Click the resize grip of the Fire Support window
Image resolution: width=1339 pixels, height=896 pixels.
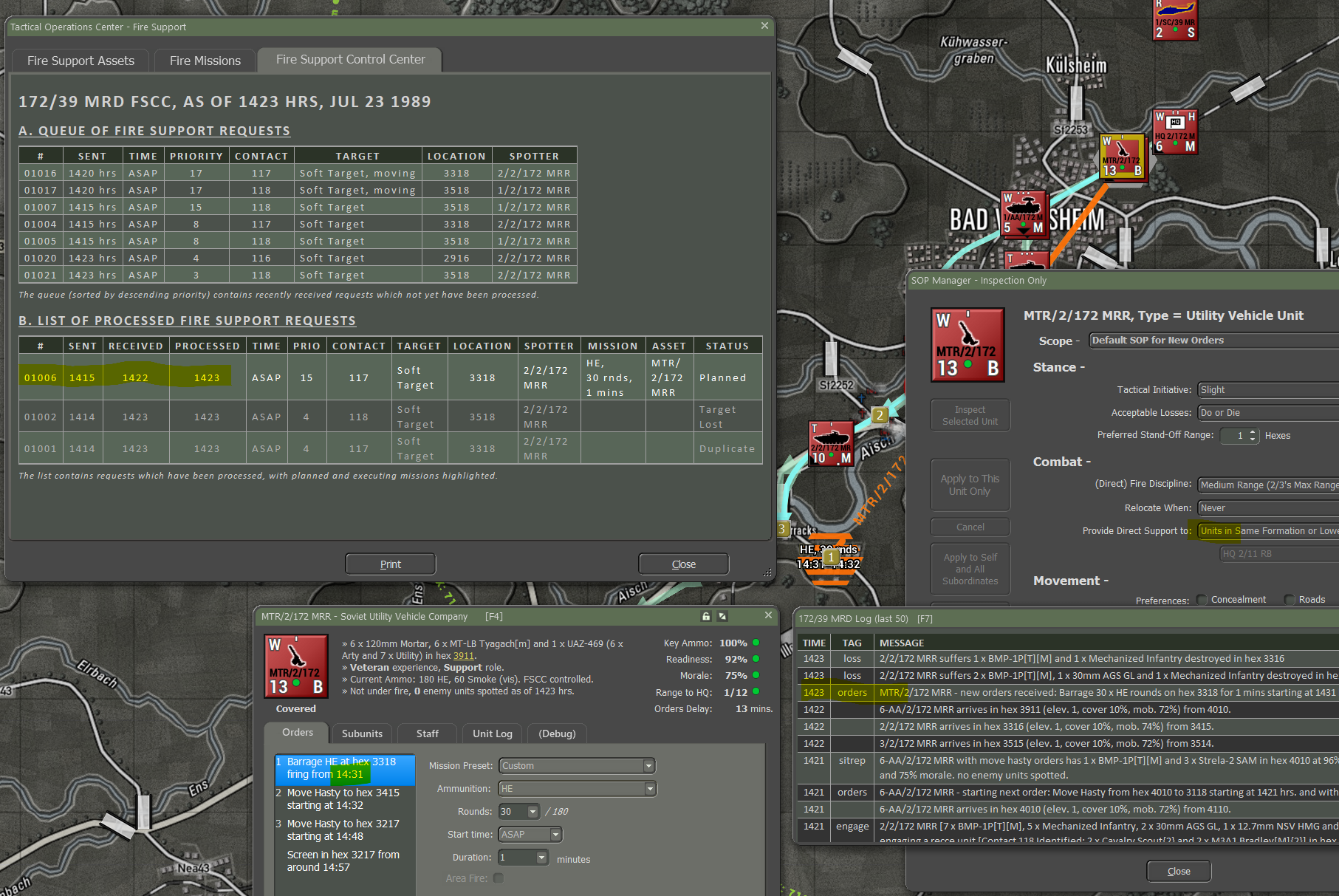(767, 572)
